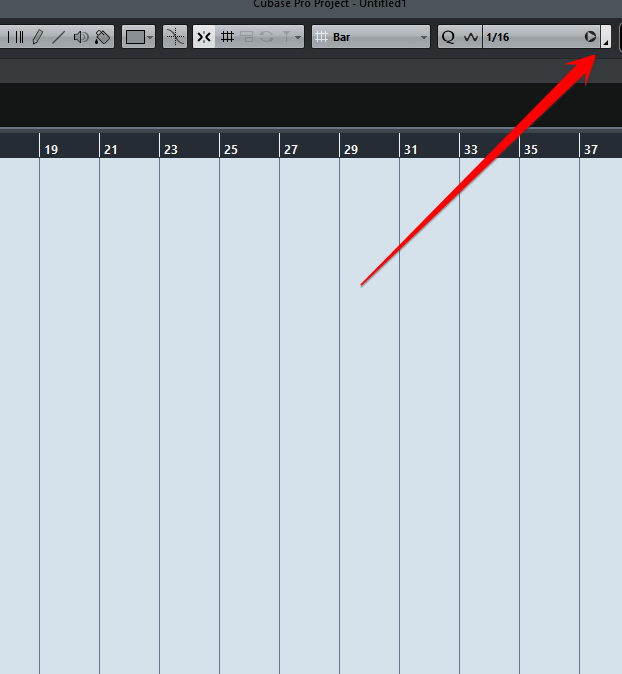The image size is (622, 674).
Task: Open the Quantize Panel corner button
Action: 606,37
